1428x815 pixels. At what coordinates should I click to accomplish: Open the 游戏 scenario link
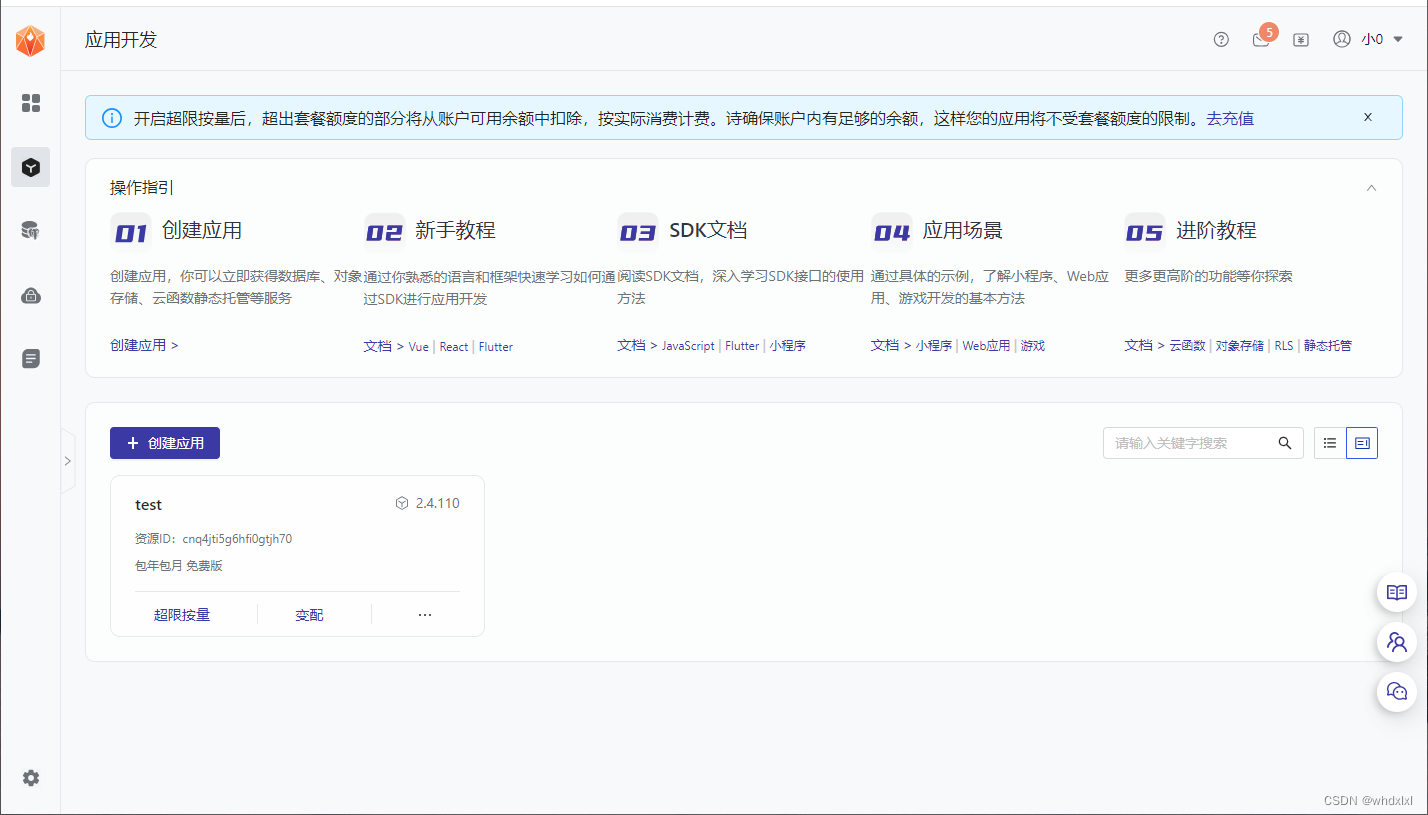(1033, 346)
